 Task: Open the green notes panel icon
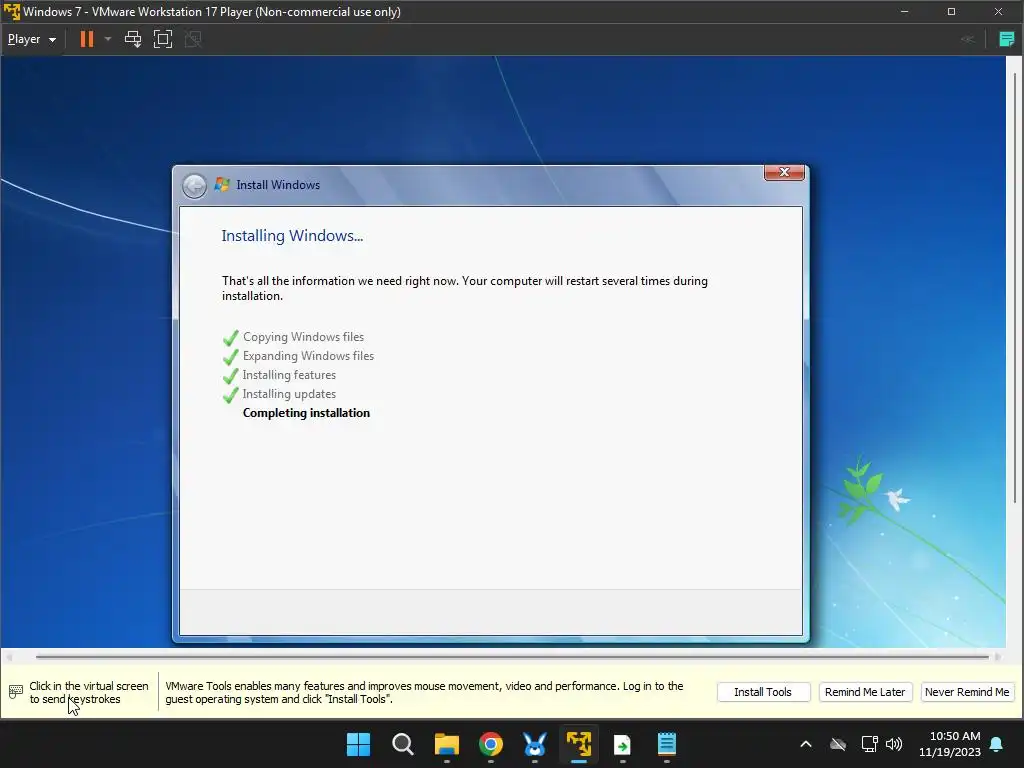1006,39
